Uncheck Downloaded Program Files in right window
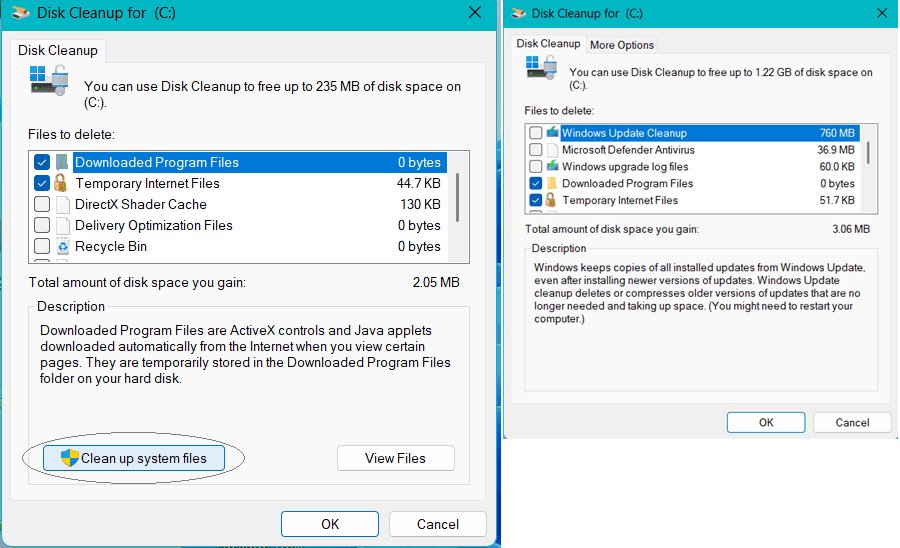The height and width of the screenshot is (548, 900). tap(536, 184)
